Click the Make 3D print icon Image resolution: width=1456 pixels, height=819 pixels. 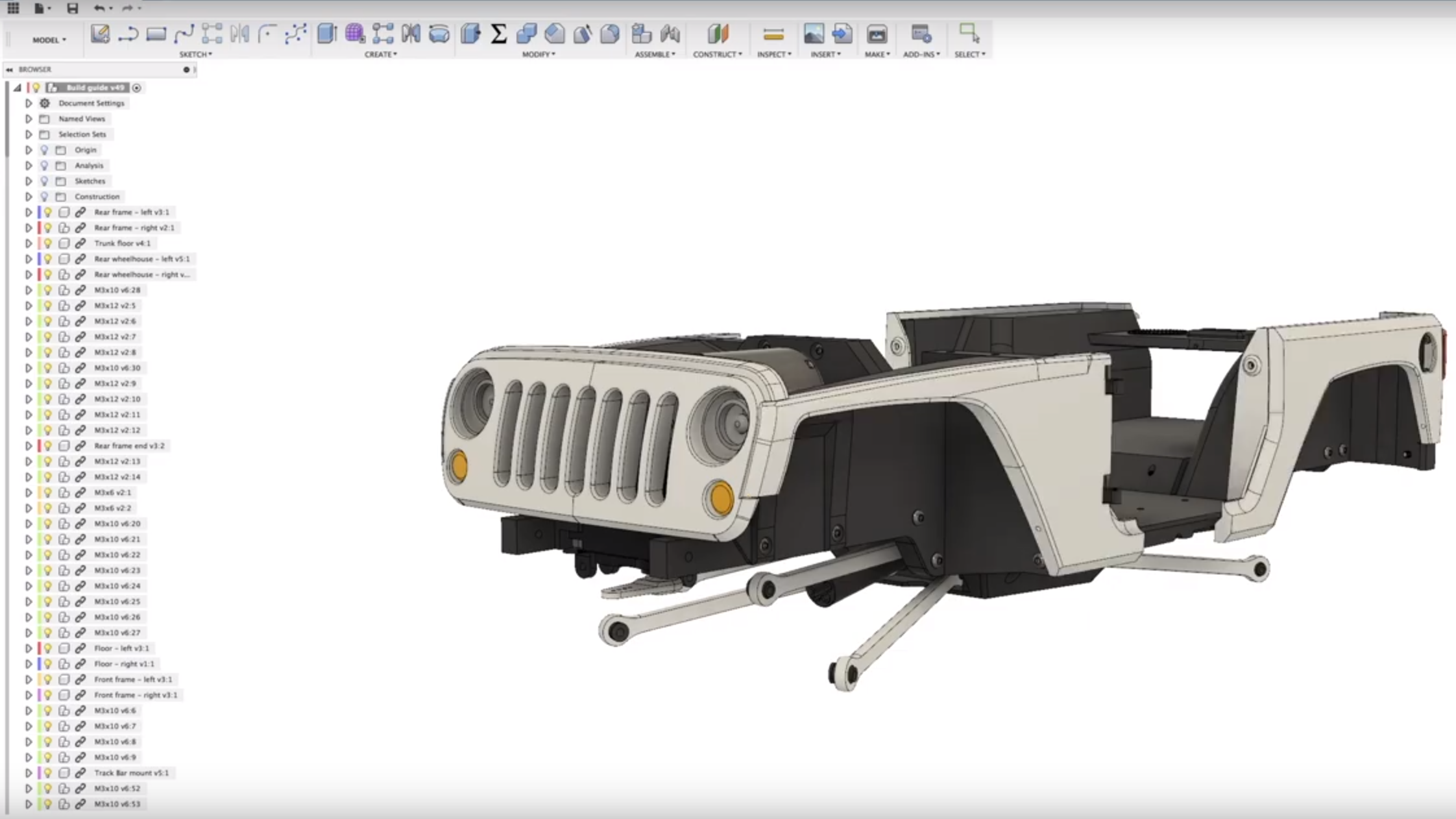tap(877, 34)
